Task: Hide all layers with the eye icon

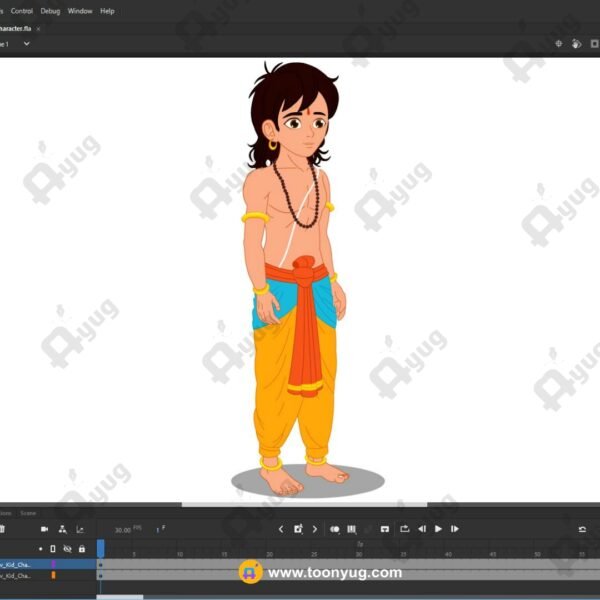Action: click(67, 549)
